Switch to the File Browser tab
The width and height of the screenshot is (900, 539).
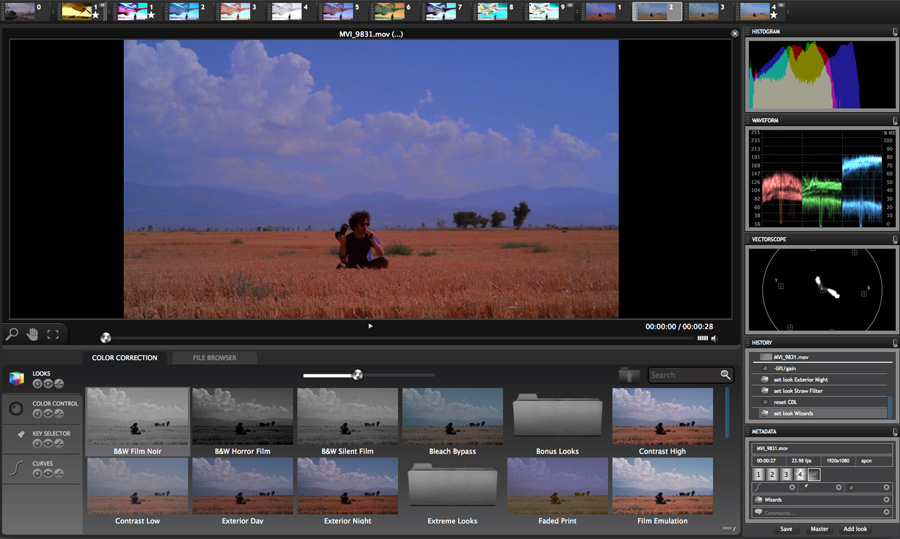click(x=216, y=358)
